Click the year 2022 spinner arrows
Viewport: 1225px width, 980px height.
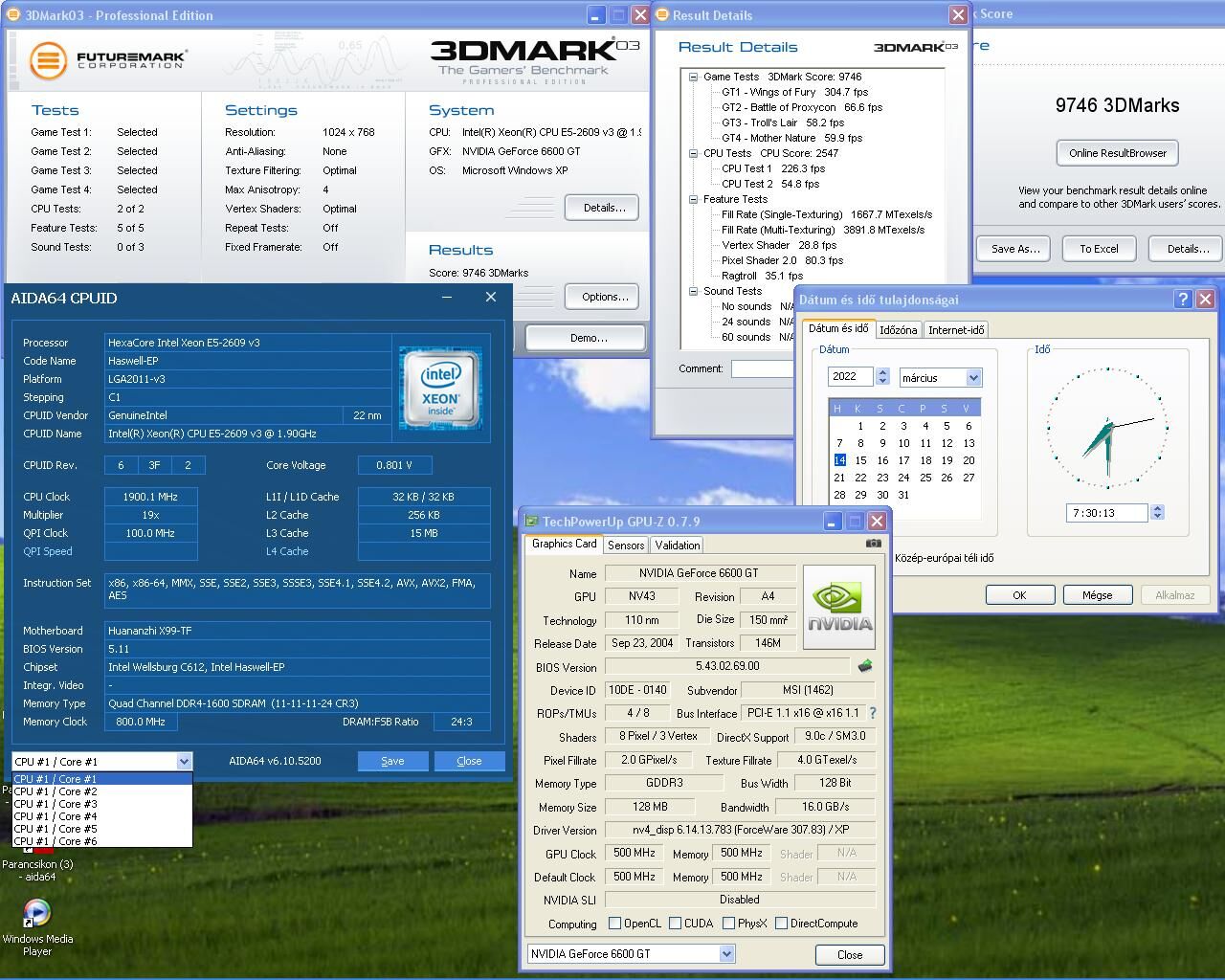(x=882, y=377)
